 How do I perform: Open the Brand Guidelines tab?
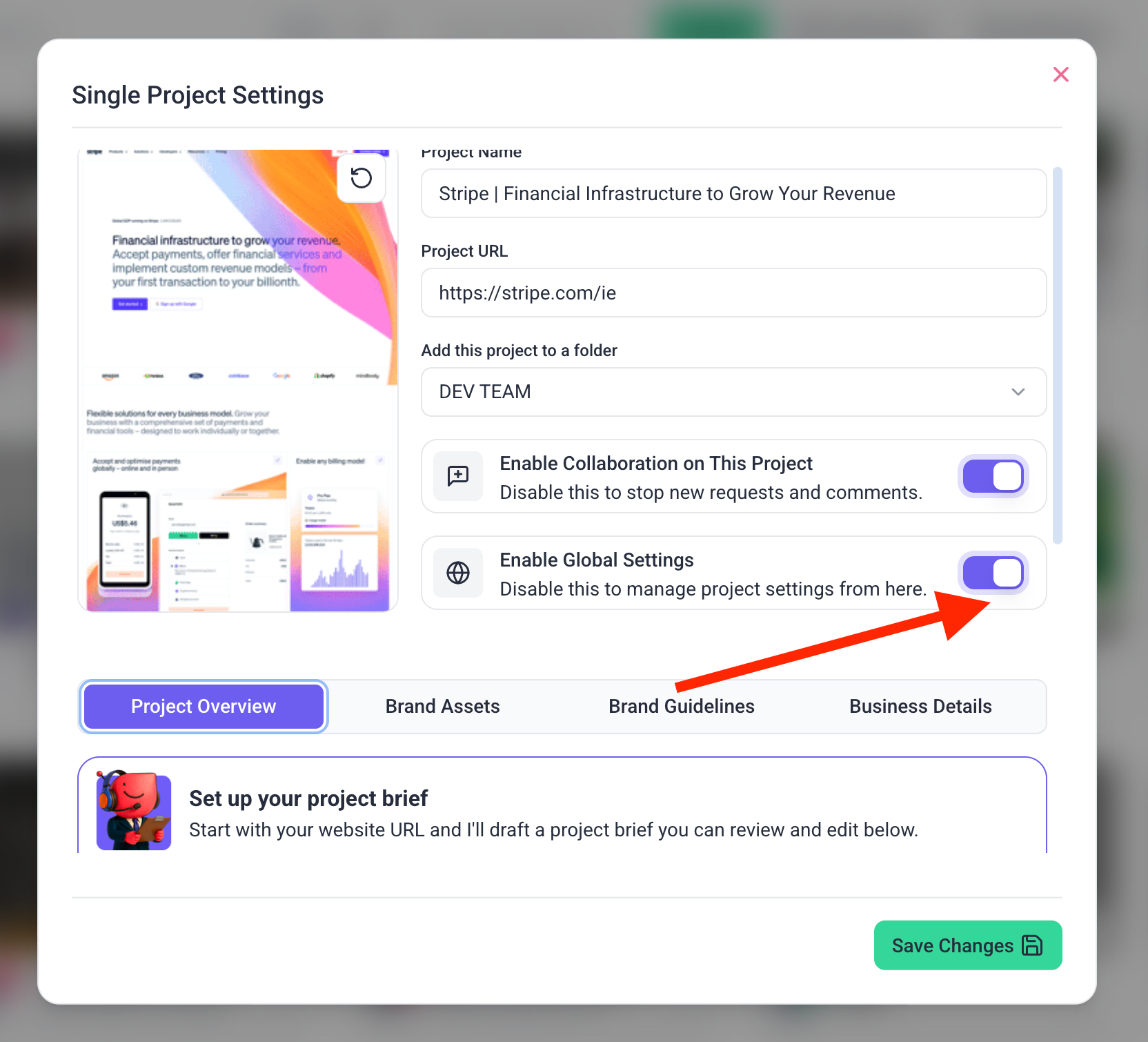click(x=681, y=707)
